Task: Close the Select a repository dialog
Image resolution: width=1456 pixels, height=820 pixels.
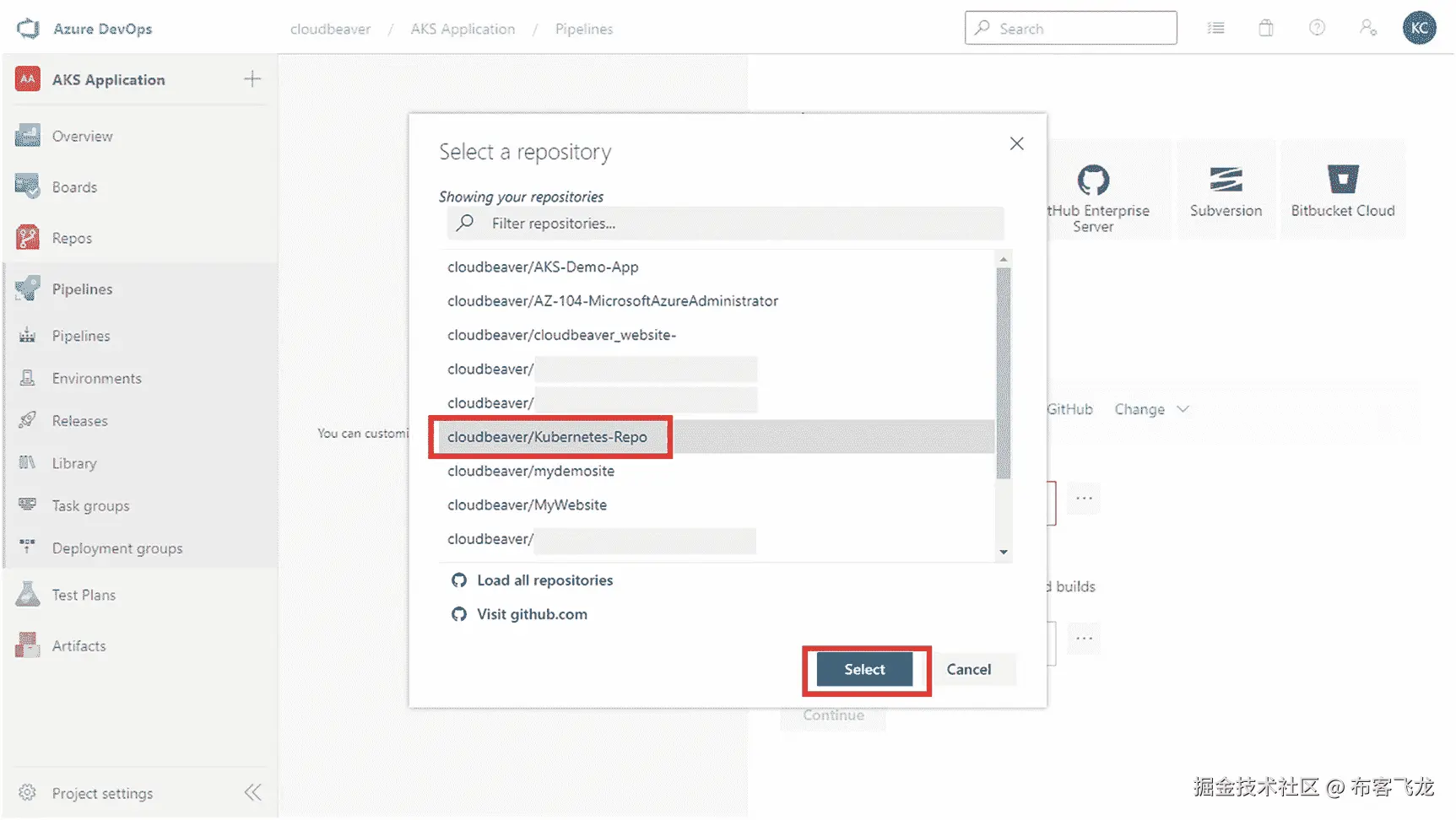Action: pos(1017,143)
